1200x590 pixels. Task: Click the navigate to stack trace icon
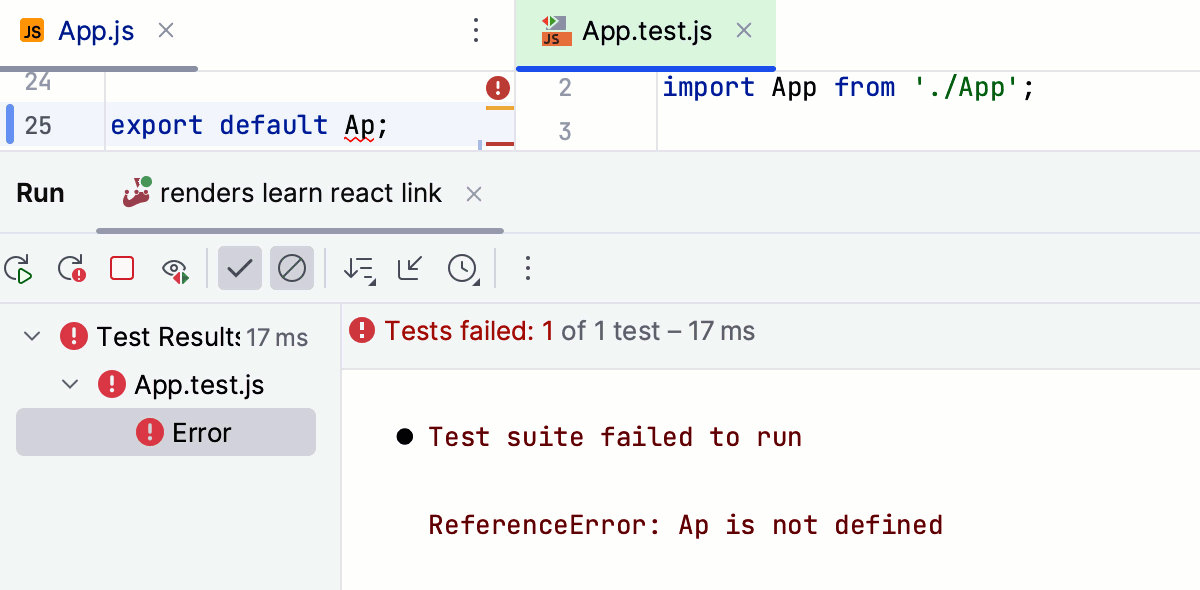point(409,268)
